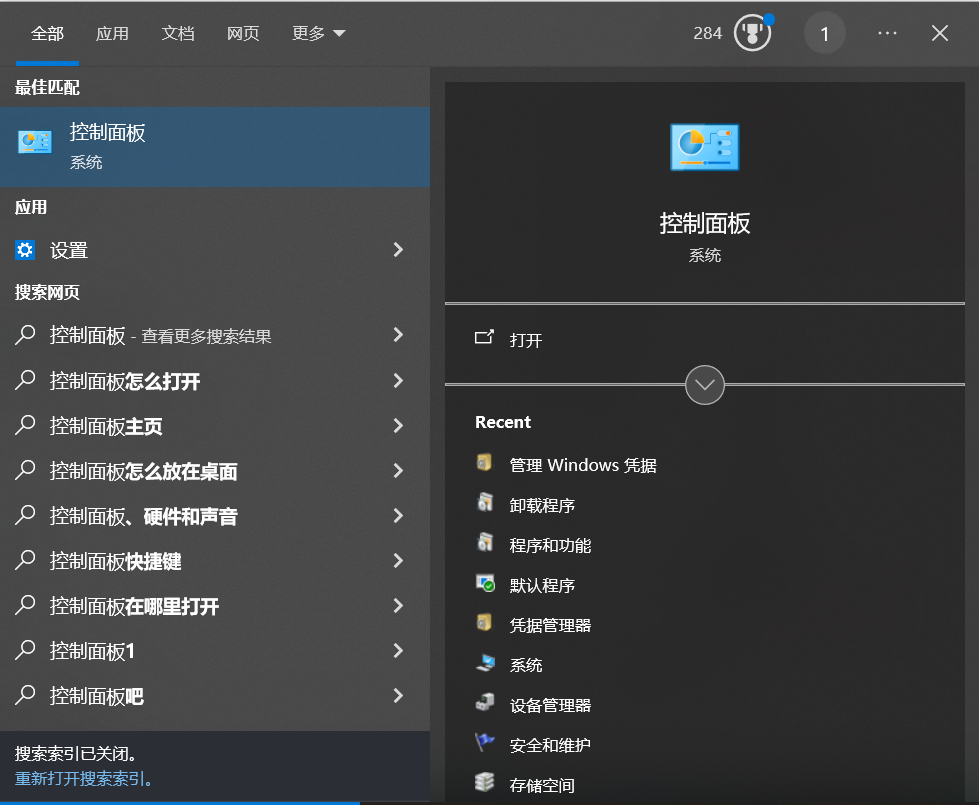Expand arrow for 控制面板怎么打开
Image resolution: width=979 pixels, height=805 pixels.
pyautogui.click(x=398, y=380)
